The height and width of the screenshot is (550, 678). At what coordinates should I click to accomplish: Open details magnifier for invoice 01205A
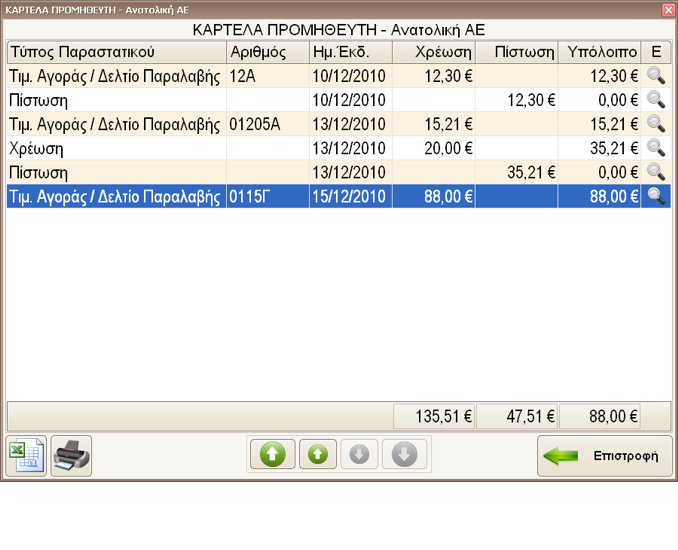click(656, 124)
